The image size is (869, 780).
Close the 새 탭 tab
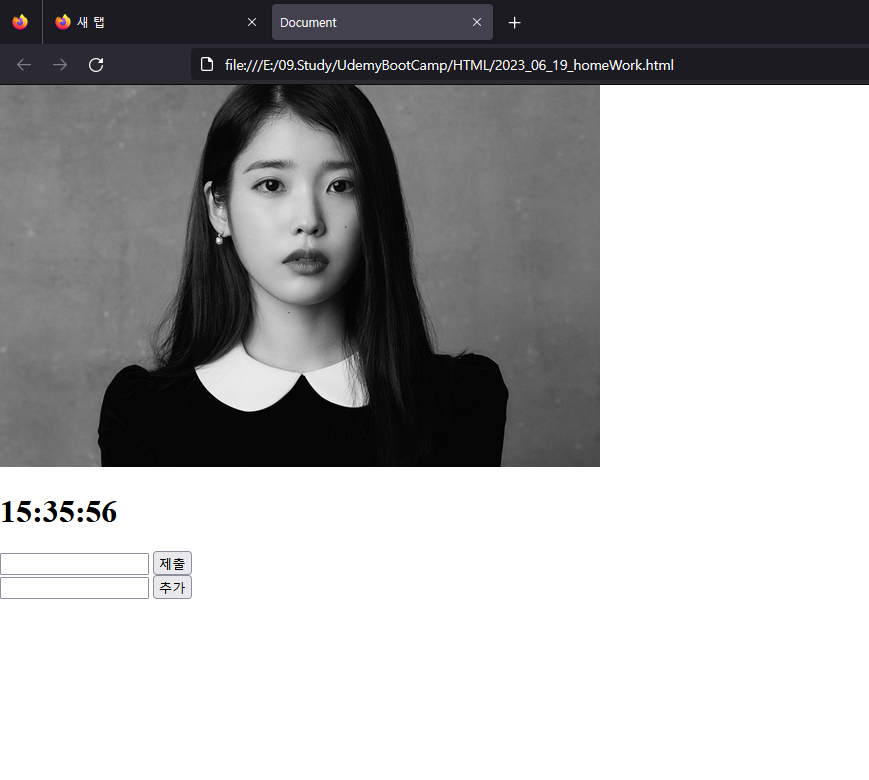tap(252, 22)
